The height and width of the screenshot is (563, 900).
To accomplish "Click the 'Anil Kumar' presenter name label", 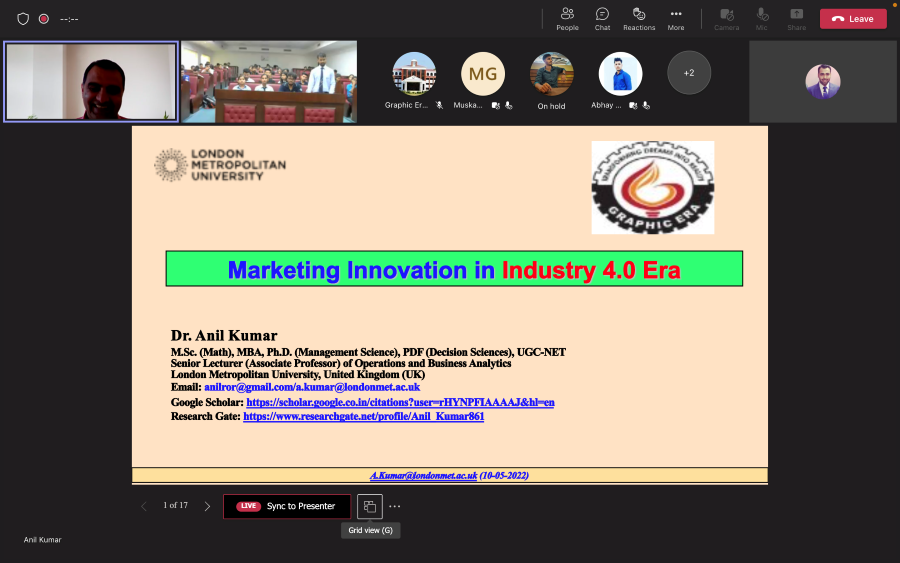I will tap(42, 539).
